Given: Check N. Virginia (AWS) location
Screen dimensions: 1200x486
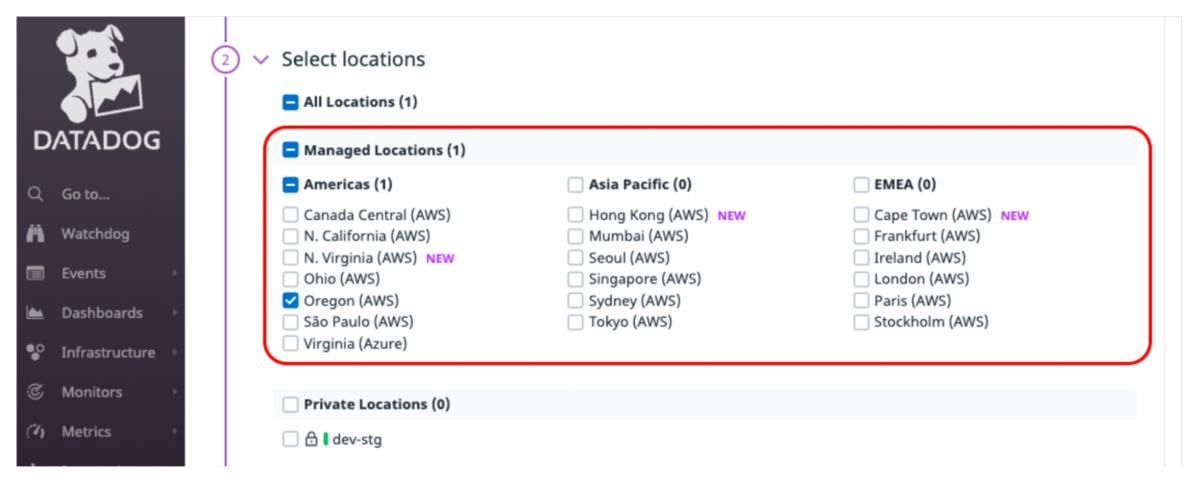Looking at the screenshot, I should (x=290, y=258).
